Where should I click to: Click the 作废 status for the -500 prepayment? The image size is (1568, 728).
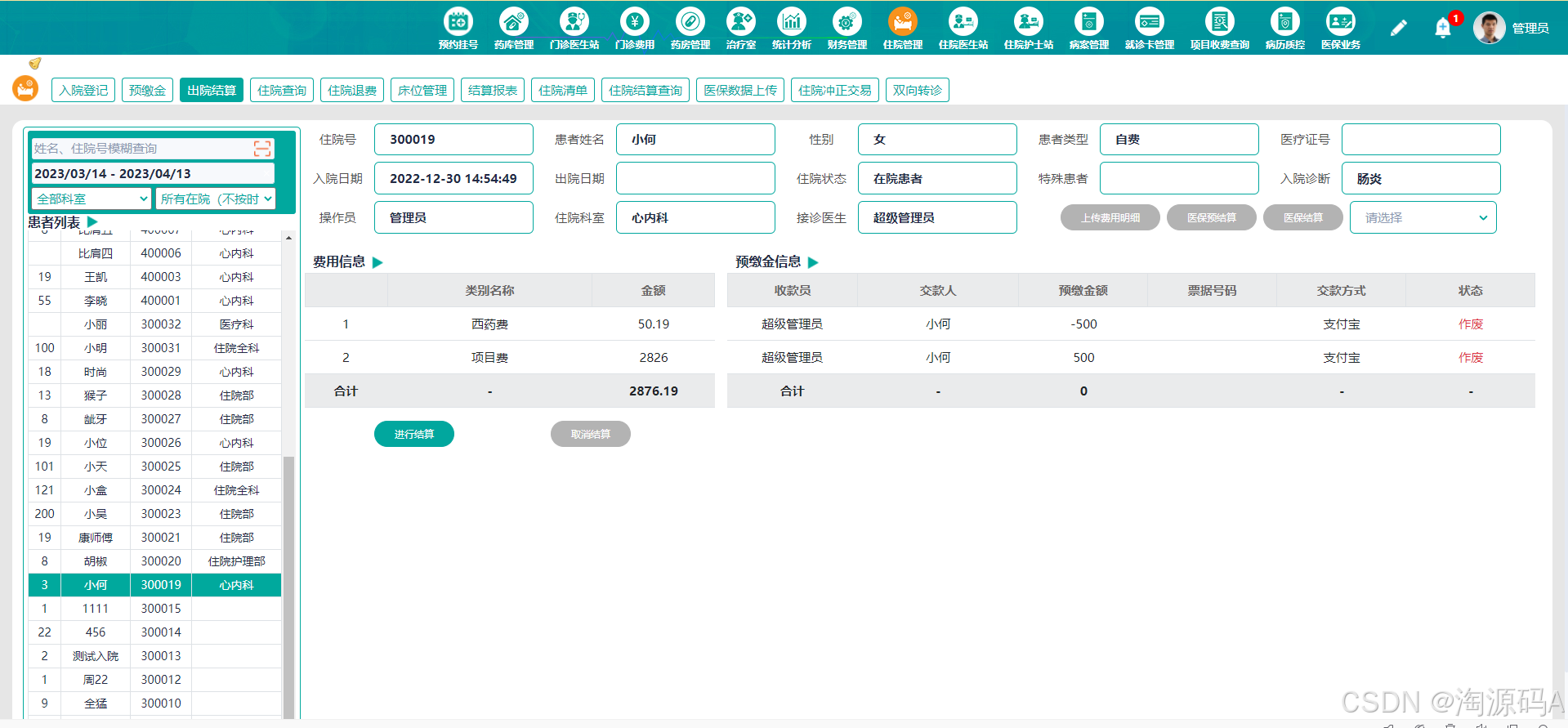[1471, 324]
